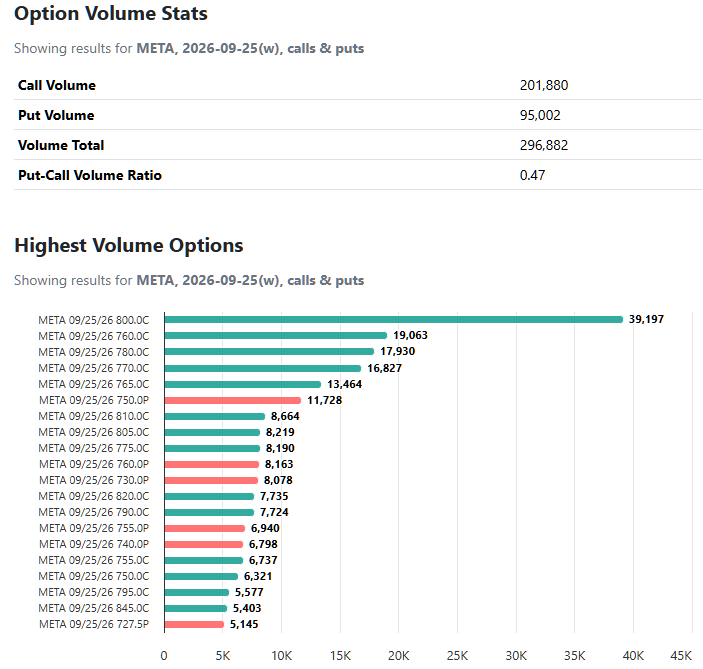Click the red META 755.0P bar
This screenshot has width=703, height=669.
pyautogui.click(x=205, y=528)
